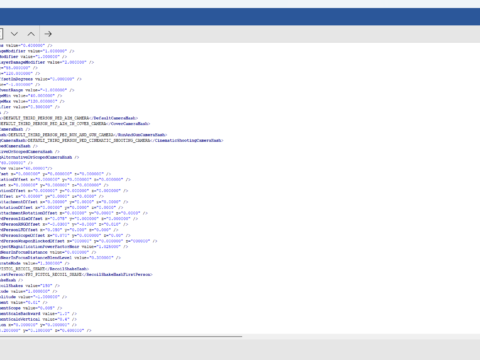Click the horizontal scrollbar below the code

pyautogui.click(x=121, y=337)
